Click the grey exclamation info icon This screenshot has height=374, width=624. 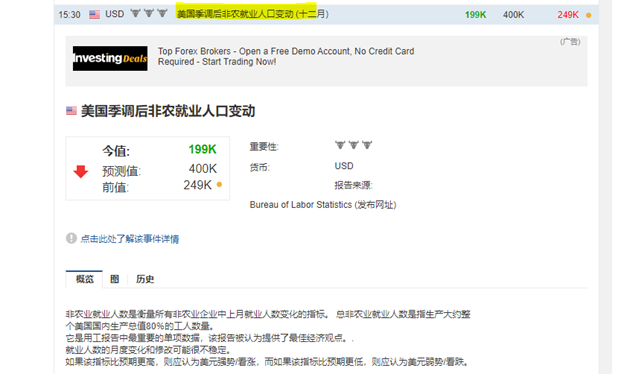tap(71, 238)
